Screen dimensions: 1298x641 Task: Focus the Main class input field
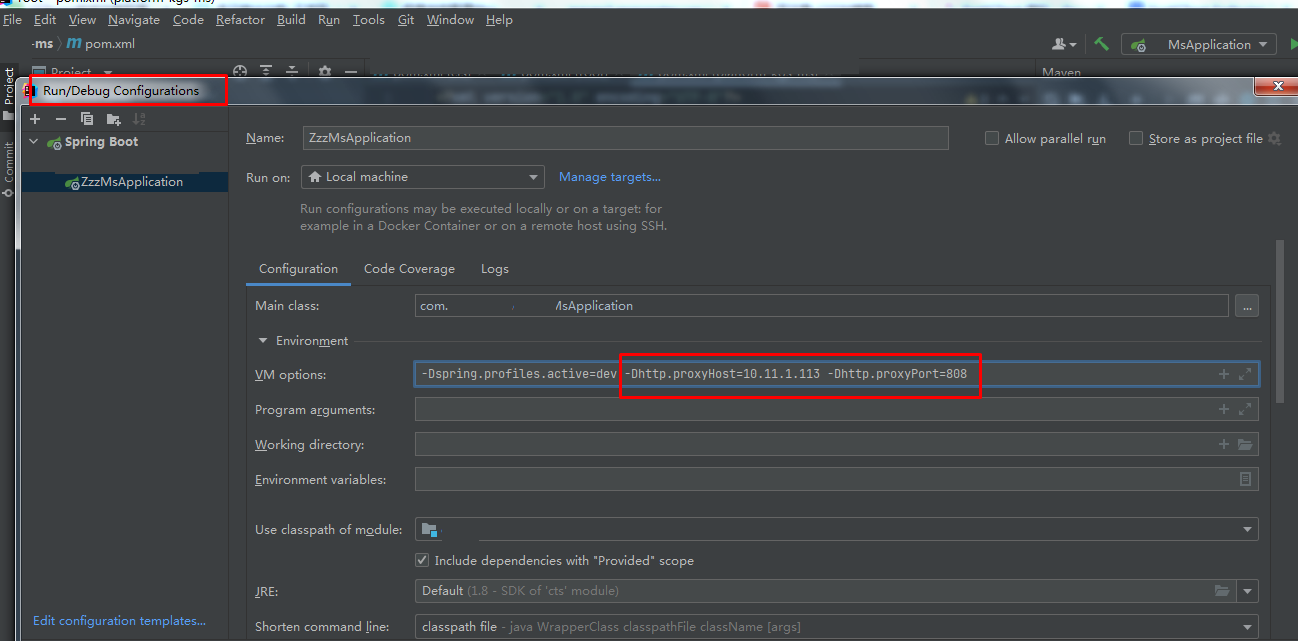pyautogui.click(x=821, y=306)
